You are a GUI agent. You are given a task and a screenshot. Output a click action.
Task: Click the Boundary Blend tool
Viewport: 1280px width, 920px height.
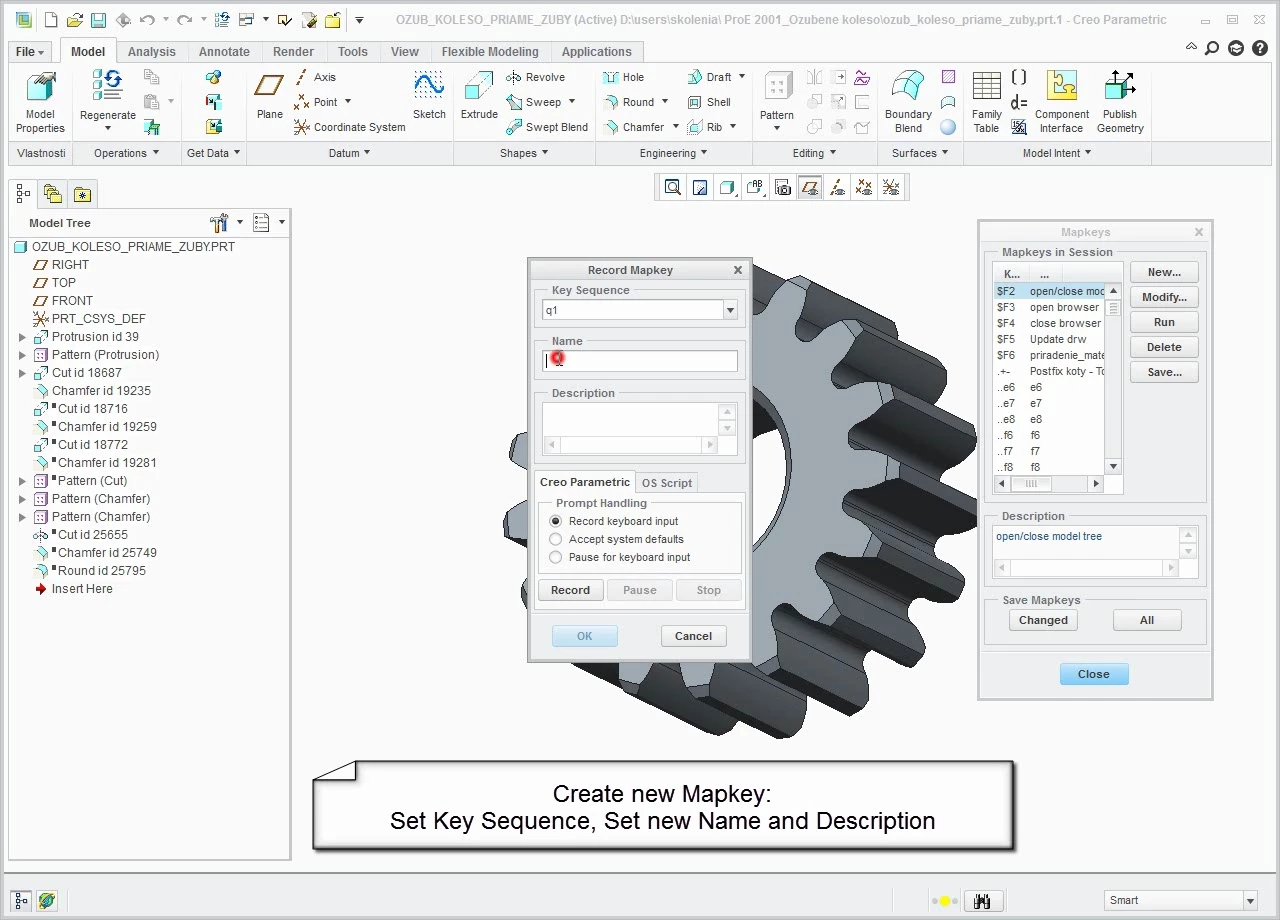coord(908,102)
